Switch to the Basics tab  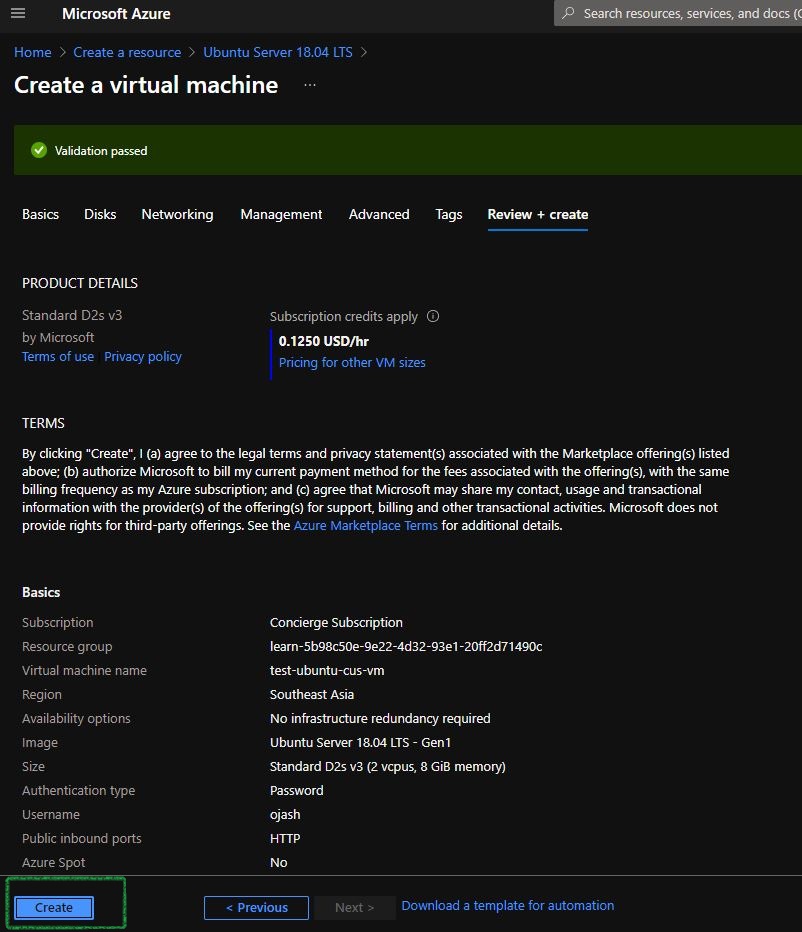pos(40,215)
